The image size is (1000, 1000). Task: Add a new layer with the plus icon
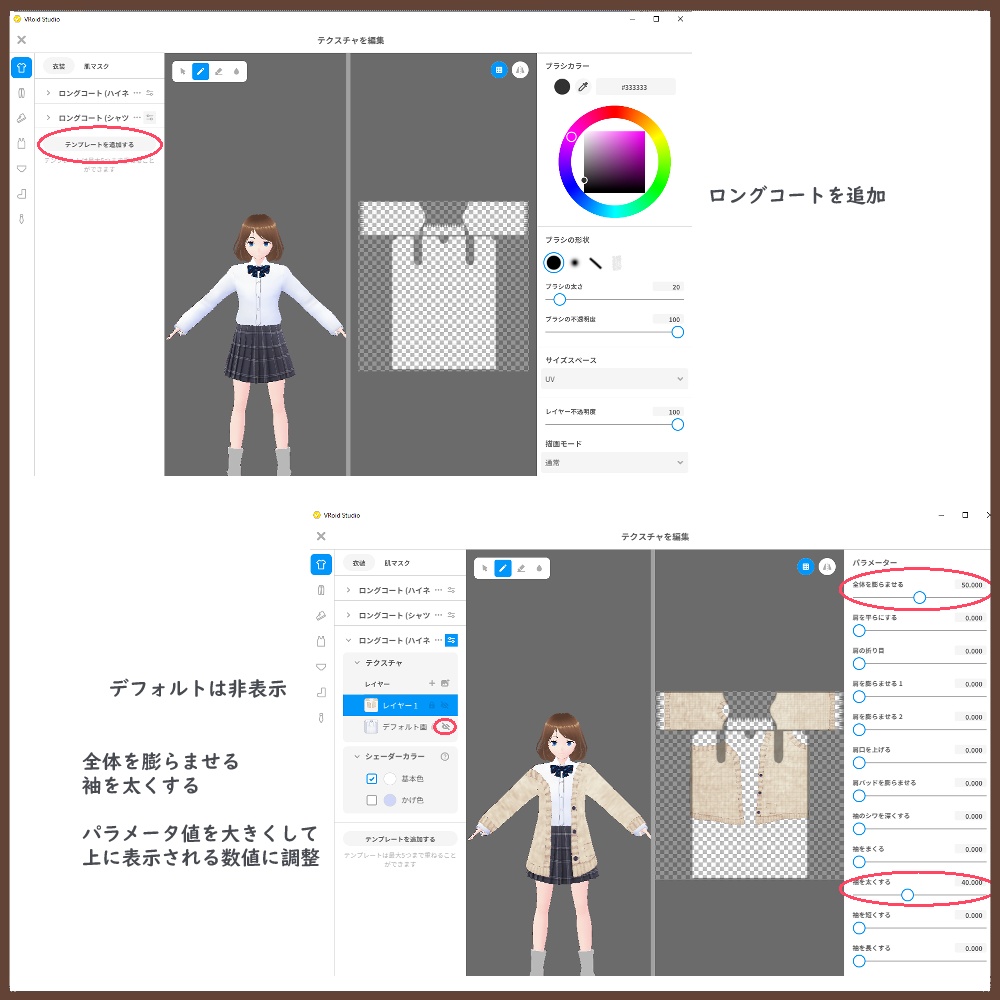point(433,681)
